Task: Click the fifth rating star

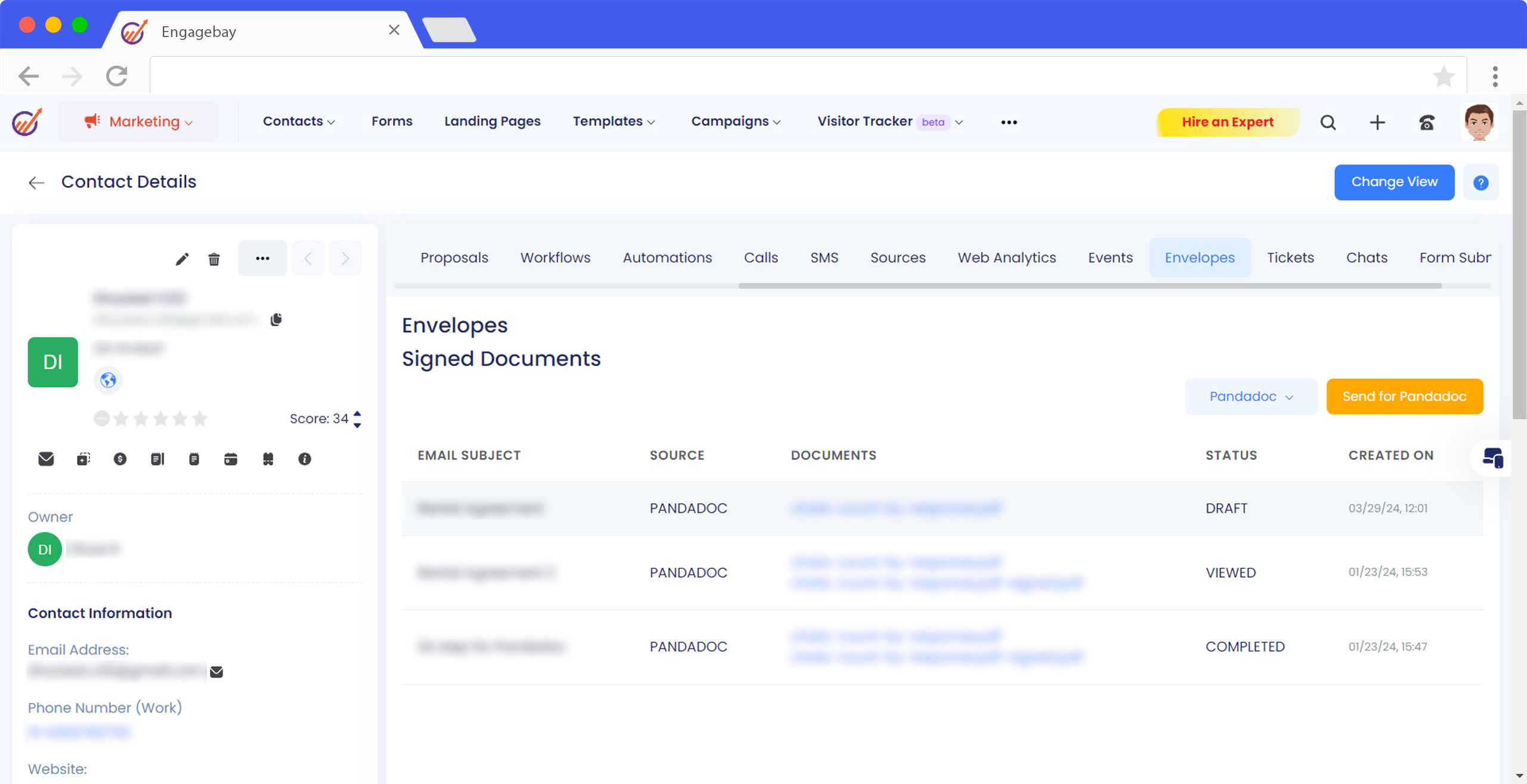Action: pos(200,419)
